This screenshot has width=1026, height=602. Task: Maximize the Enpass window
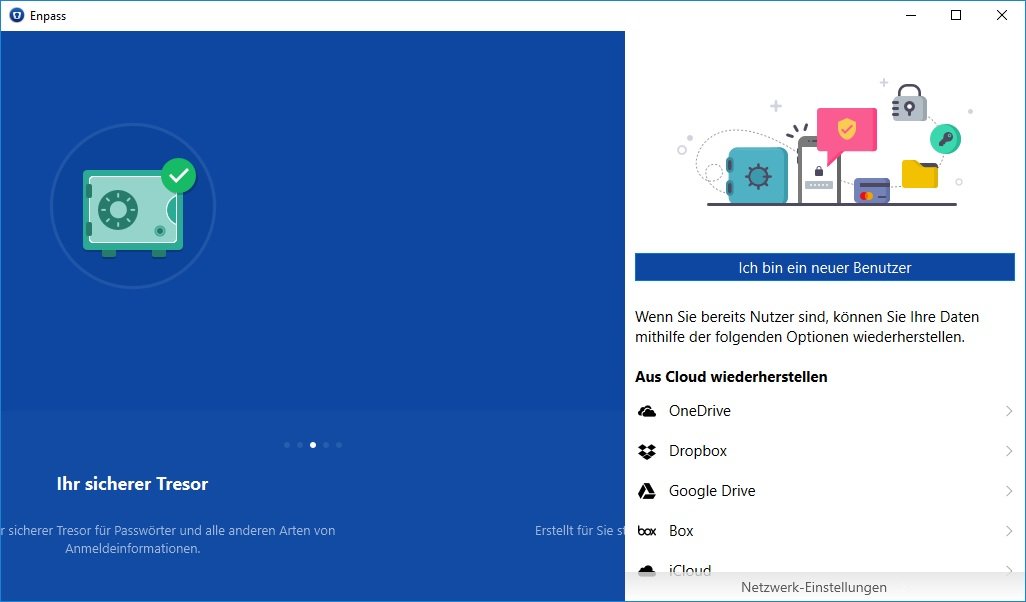956,15
